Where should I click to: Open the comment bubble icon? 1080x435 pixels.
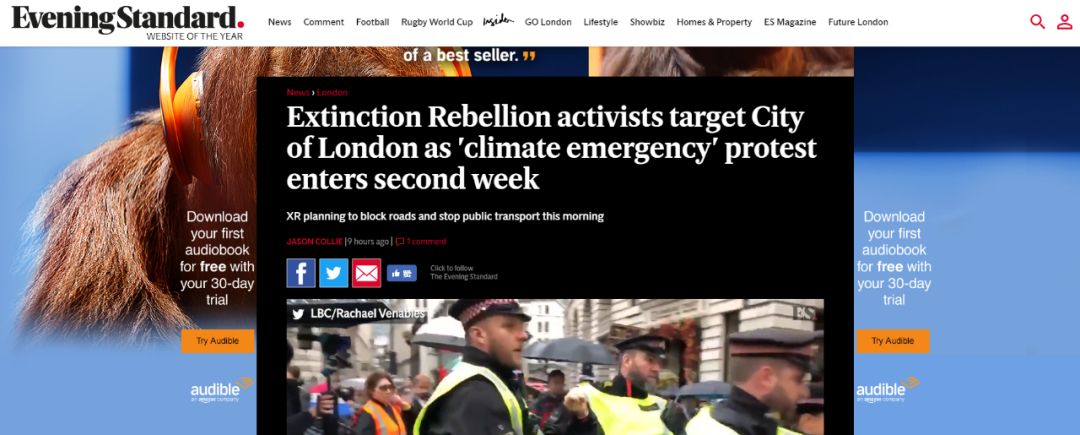click(x=399, y=242)
